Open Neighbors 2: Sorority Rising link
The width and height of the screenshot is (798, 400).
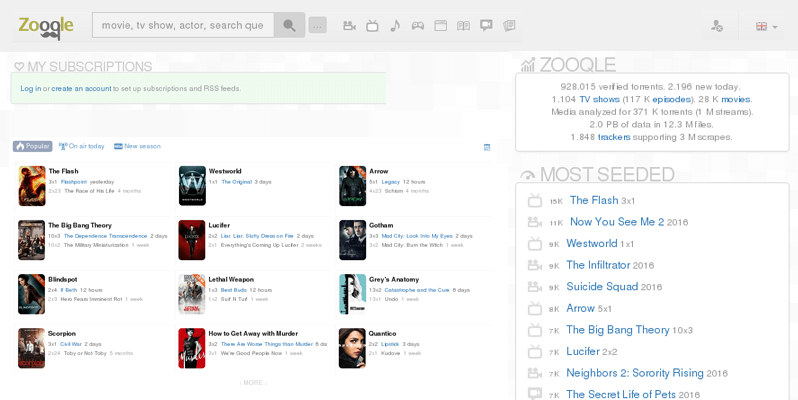coord(635,373)
